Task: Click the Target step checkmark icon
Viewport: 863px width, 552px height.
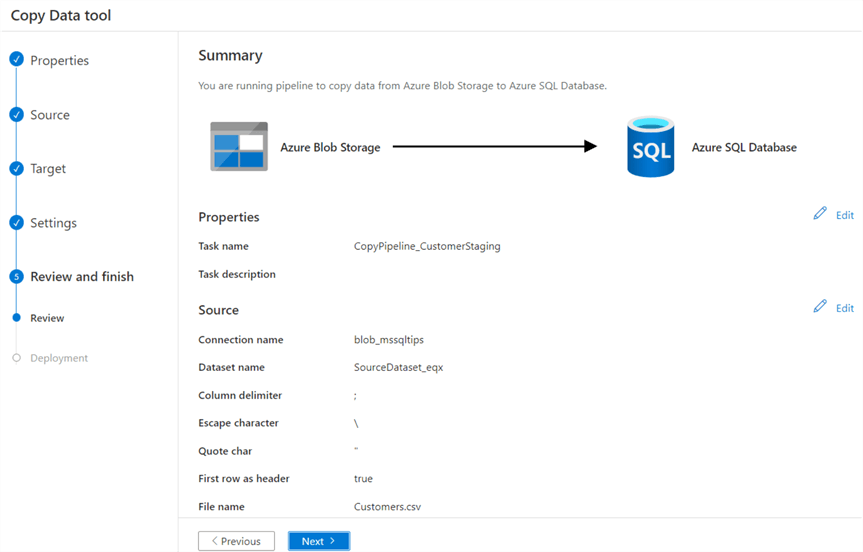Action: 17,168
